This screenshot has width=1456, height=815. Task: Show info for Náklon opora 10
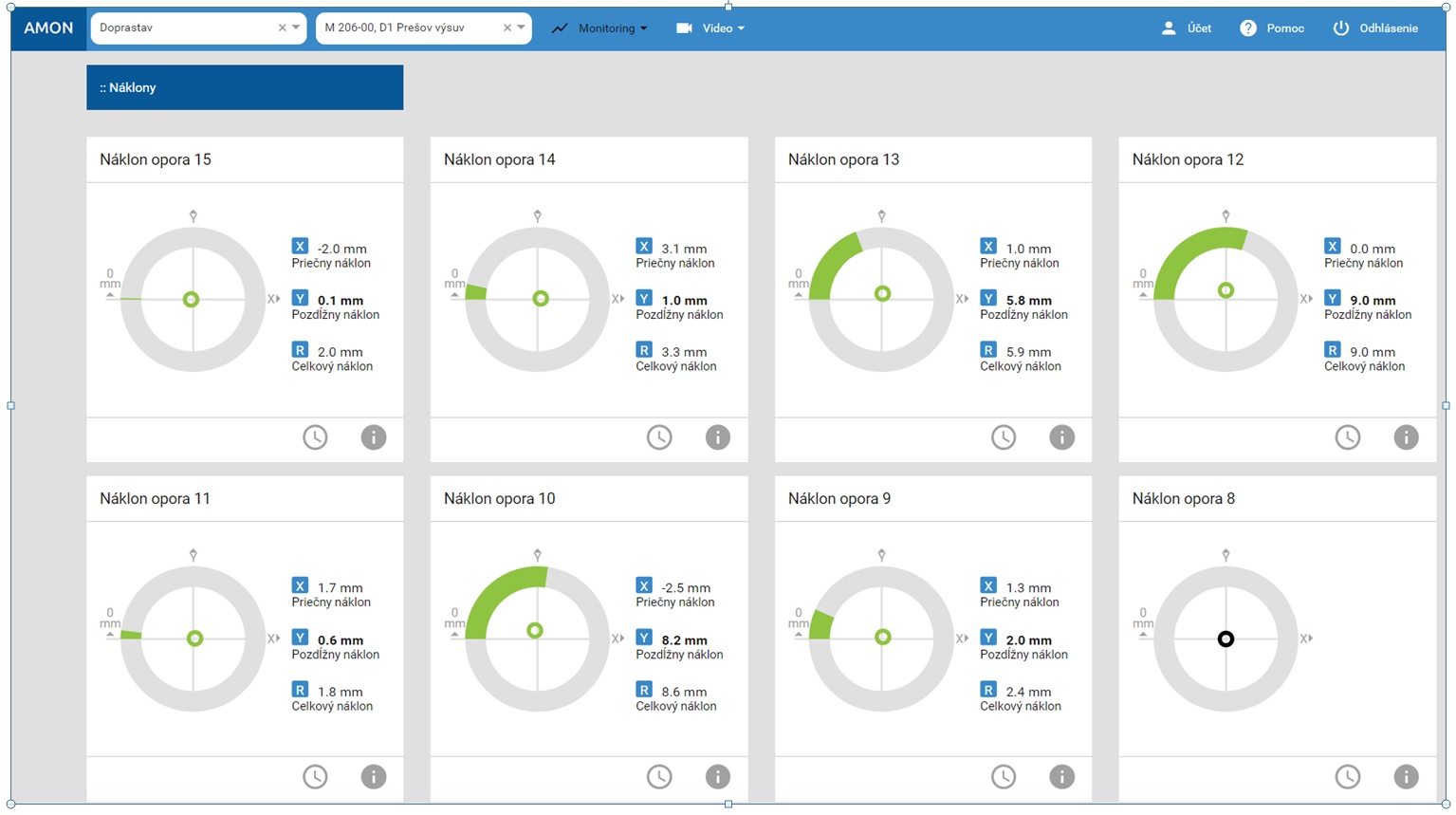pos(718,777)
